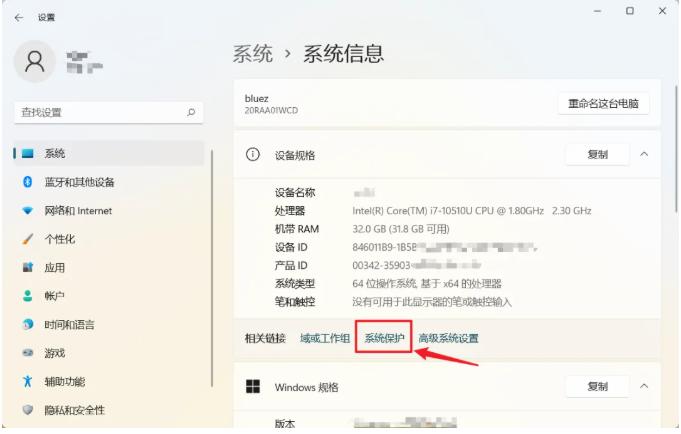Screen dimensions: 681x434
Task: Click the 时间和语言 globe icon
Action: (28, 325)
